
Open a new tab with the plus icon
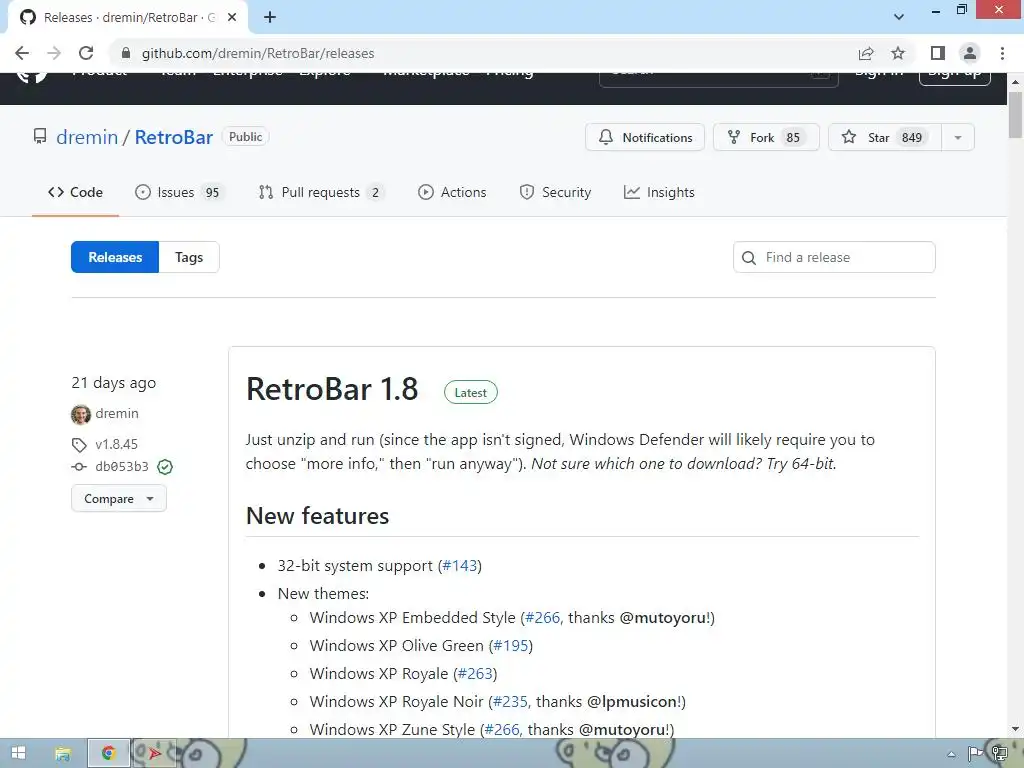(270, 18)
